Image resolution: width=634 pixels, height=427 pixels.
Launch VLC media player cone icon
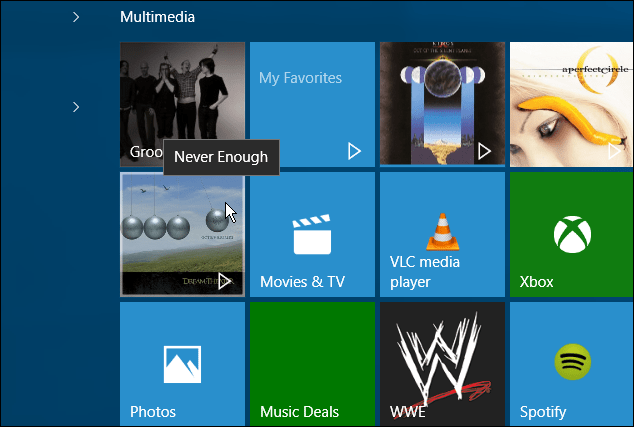(442, 232)
